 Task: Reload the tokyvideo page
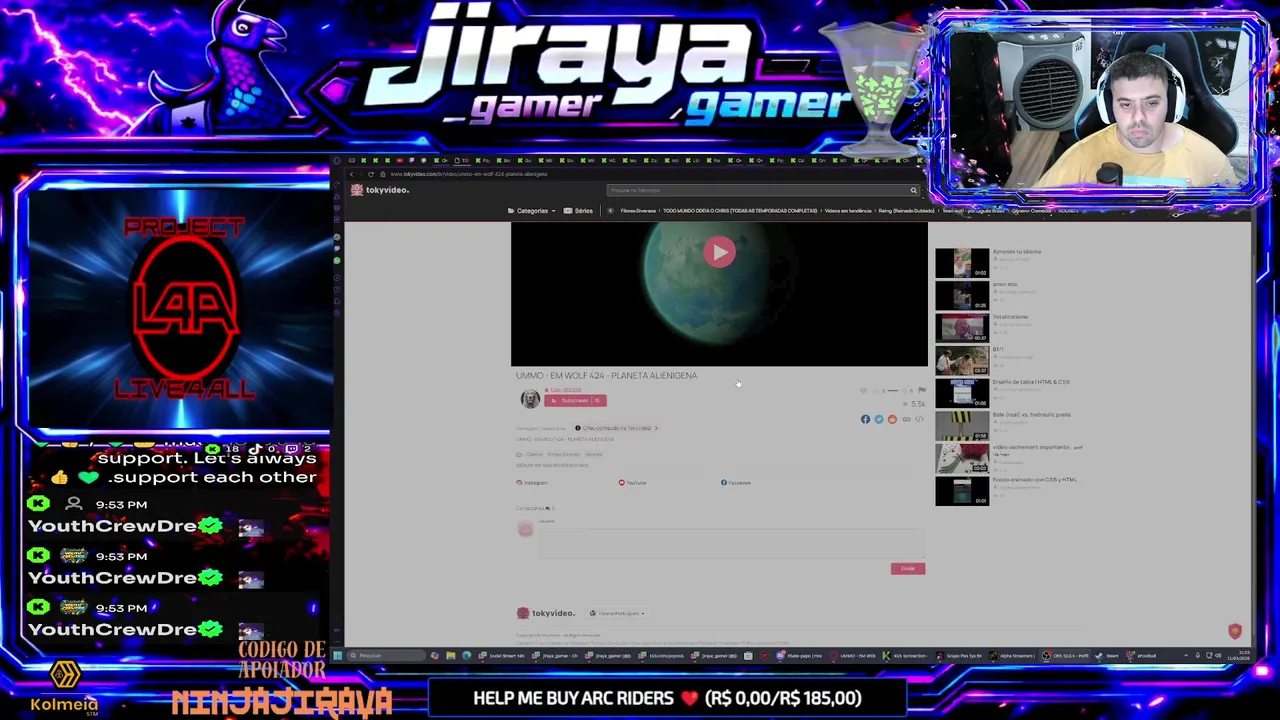[x=371, y=174]
